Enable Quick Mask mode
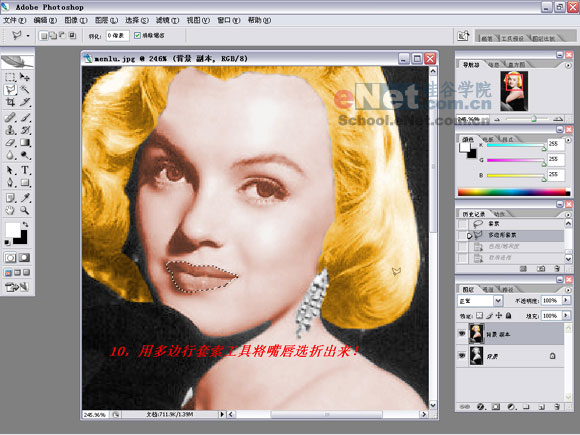Screen dimensions: 580x435 coord(24,258)
